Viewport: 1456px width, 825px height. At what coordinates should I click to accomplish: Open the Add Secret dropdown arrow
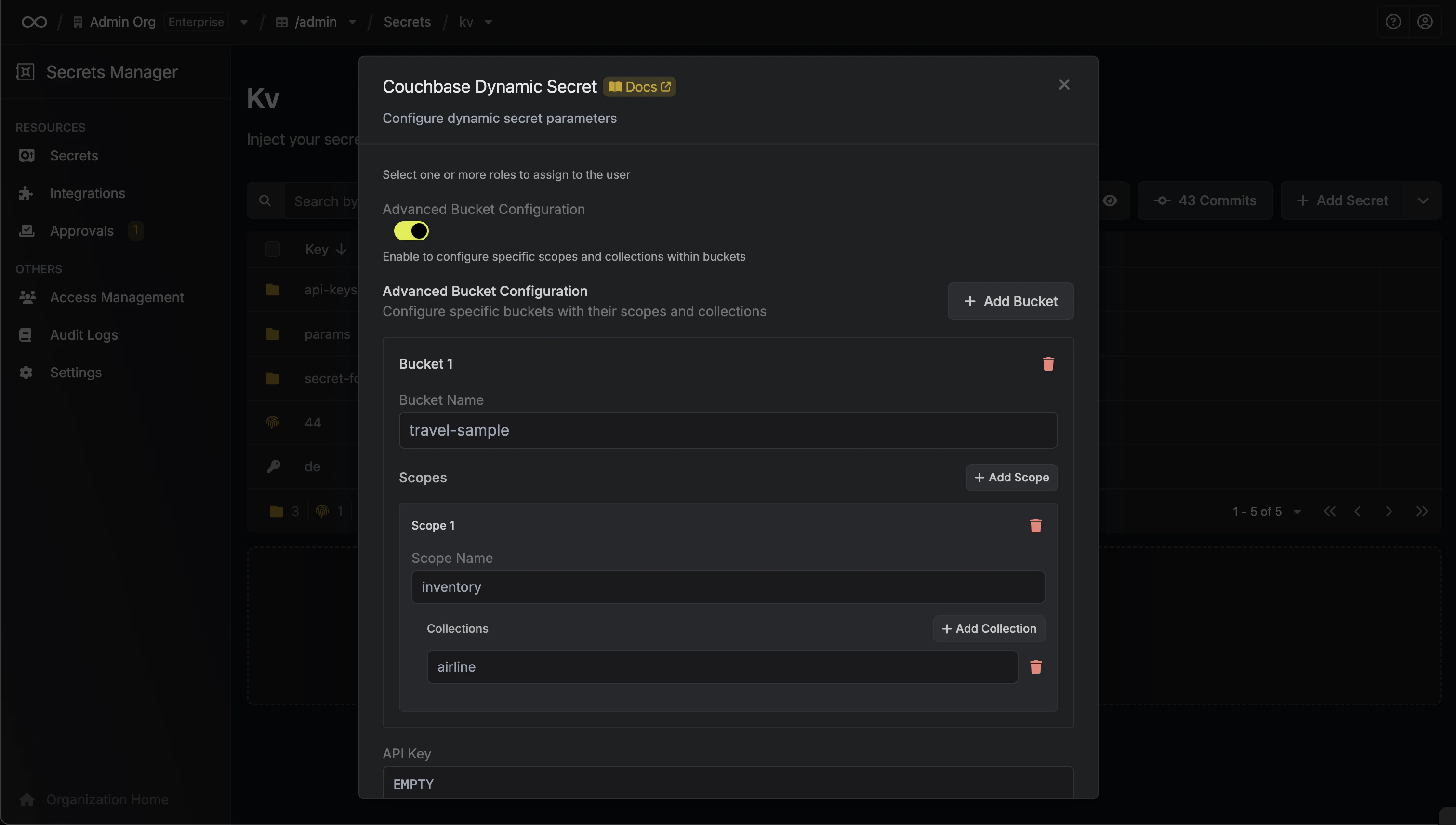pyautogui.click(x=1423, y=200)
